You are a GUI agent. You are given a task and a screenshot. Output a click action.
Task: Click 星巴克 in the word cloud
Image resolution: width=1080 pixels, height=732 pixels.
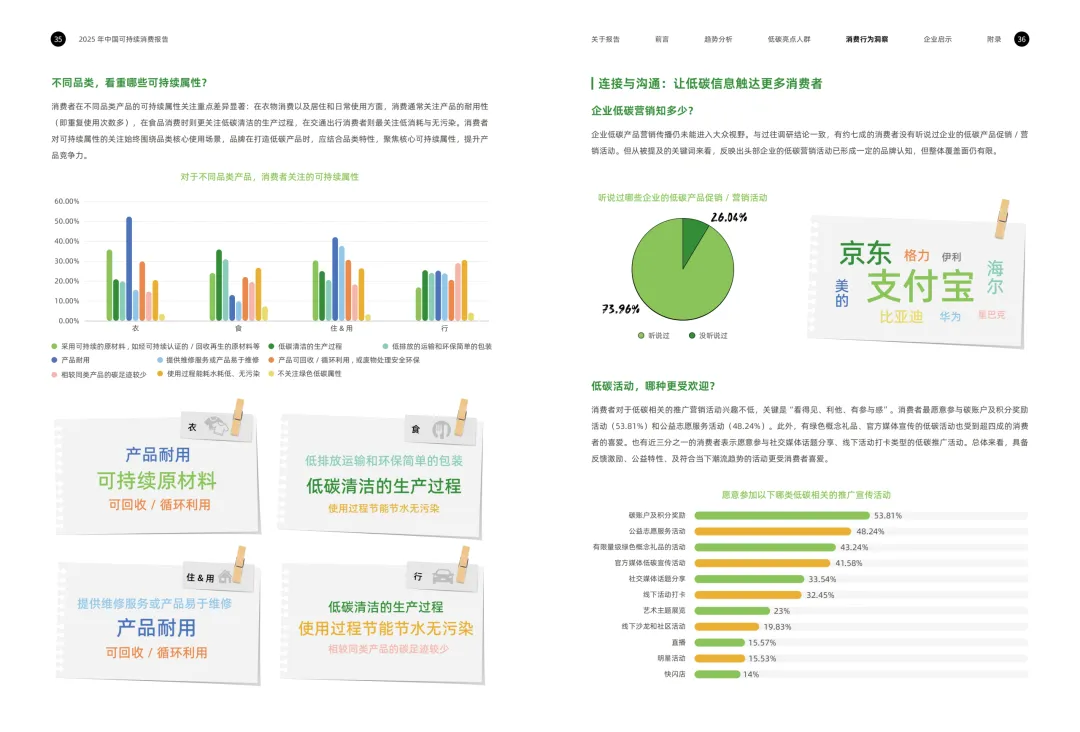[x=991, y=315]
